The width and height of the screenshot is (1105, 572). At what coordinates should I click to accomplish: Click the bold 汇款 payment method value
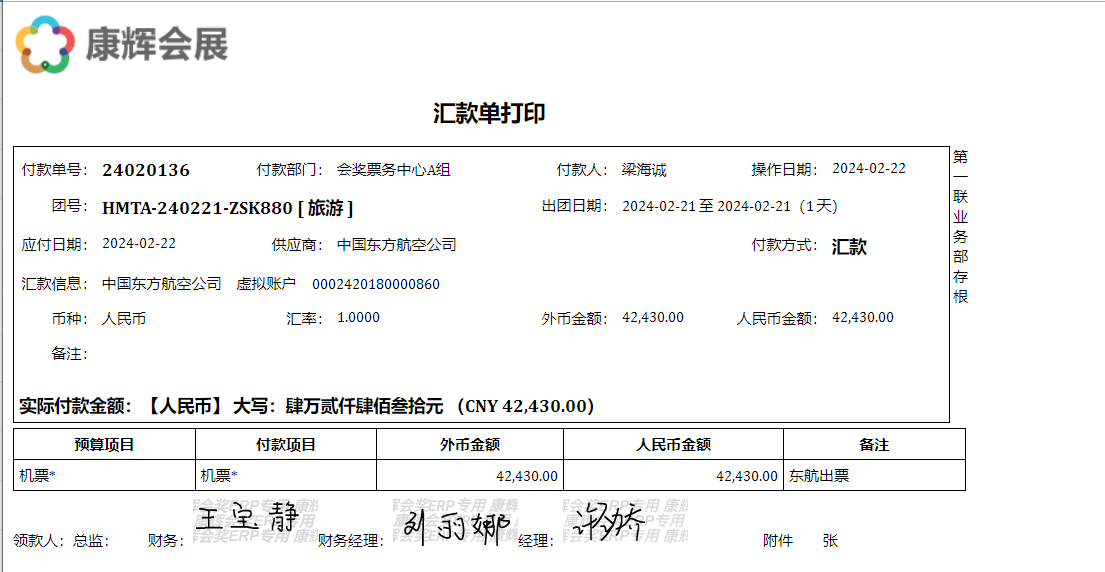pyautogui.click(x=849, y=247)
